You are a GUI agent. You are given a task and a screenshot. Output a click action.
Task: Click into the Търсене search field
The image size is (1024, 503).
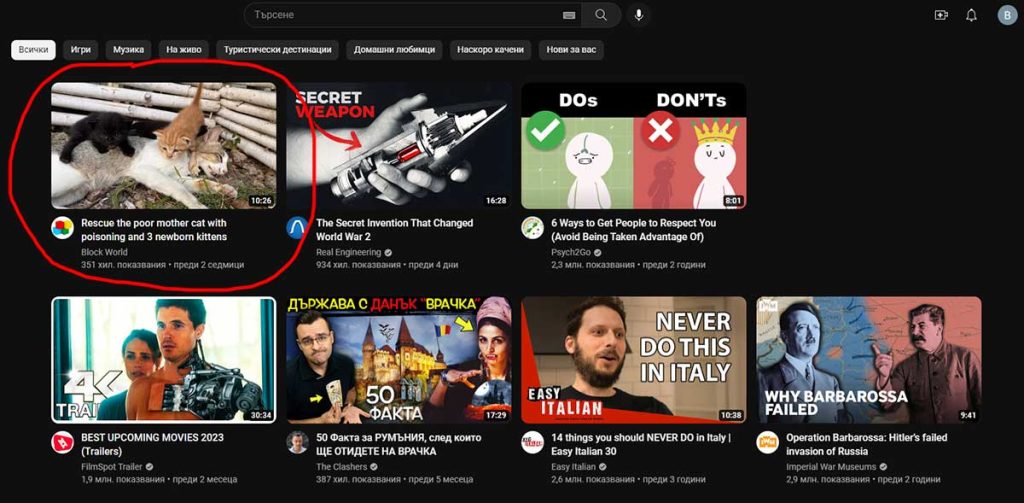tap(400, 15)
